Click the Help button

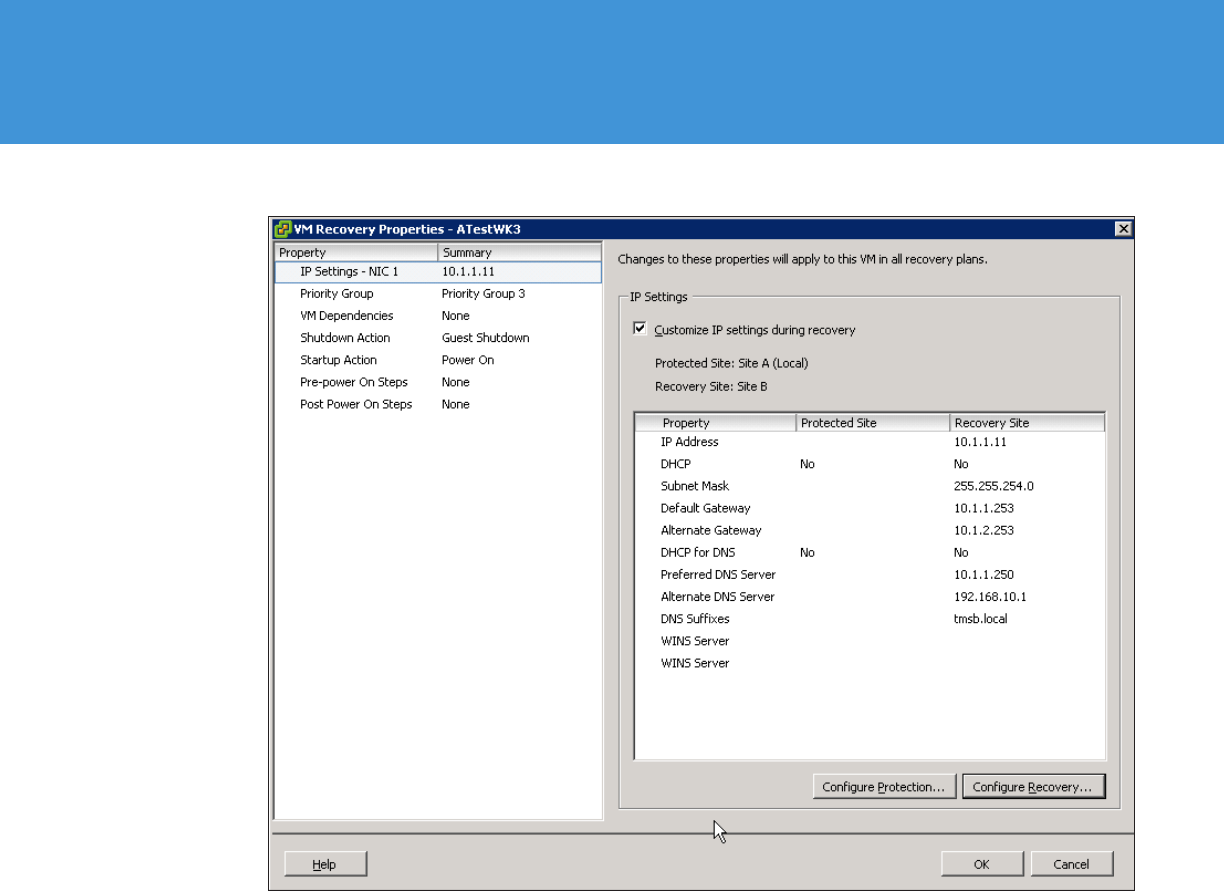tap(325, 864)
